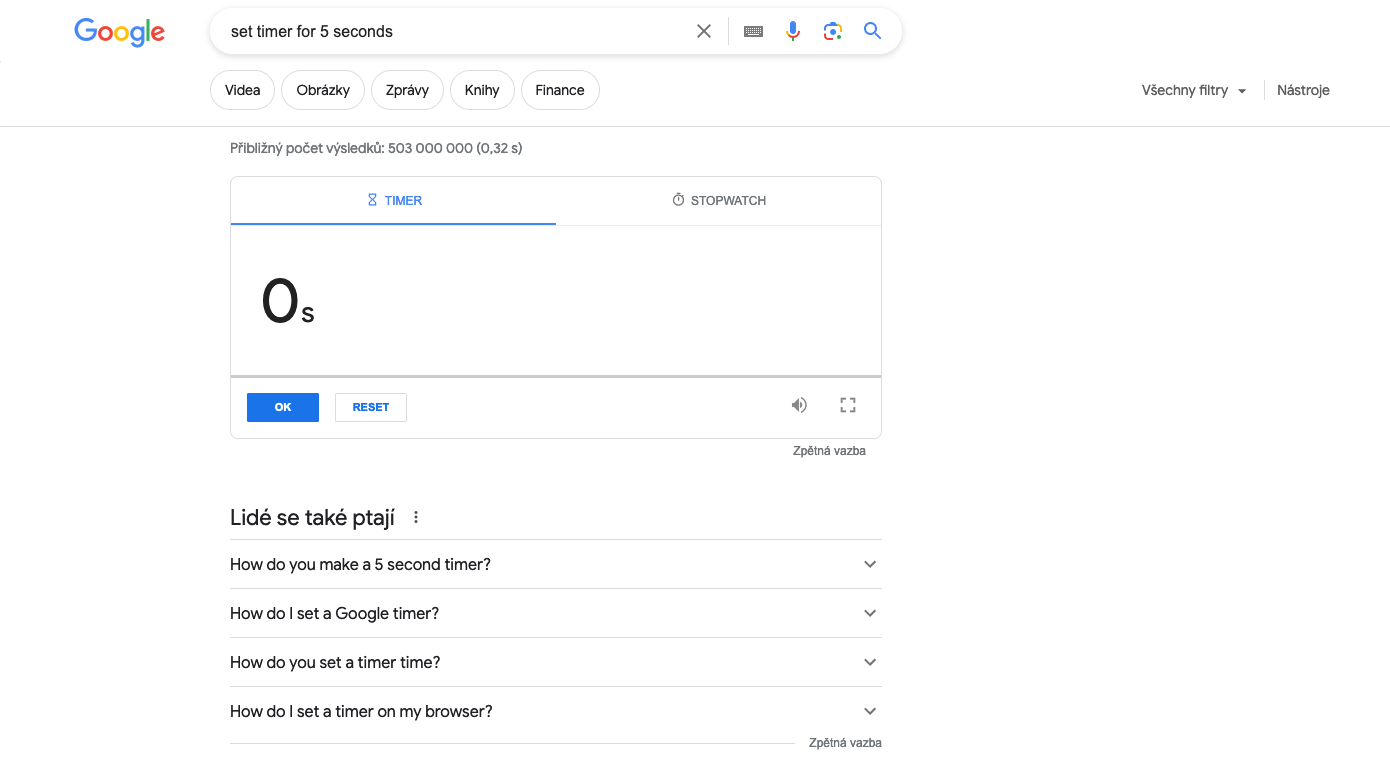
Task: Open the 'Všechny filtry' dropdown
Action: [x=1194, y=90]
